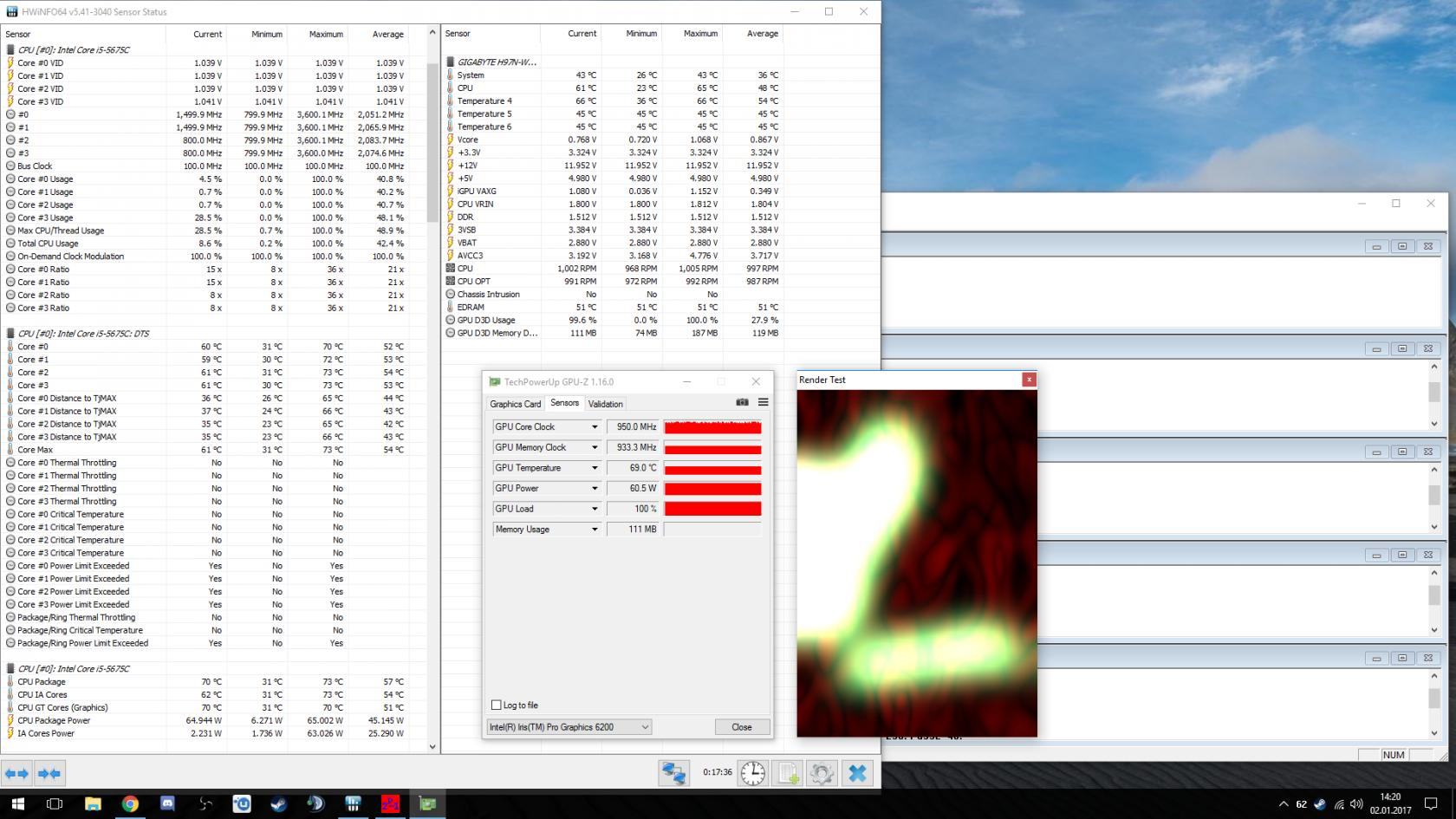This screenshot has height=819, width=1456.
Task: Click the Close button in GPU-Z
Action: click(742, 727)
